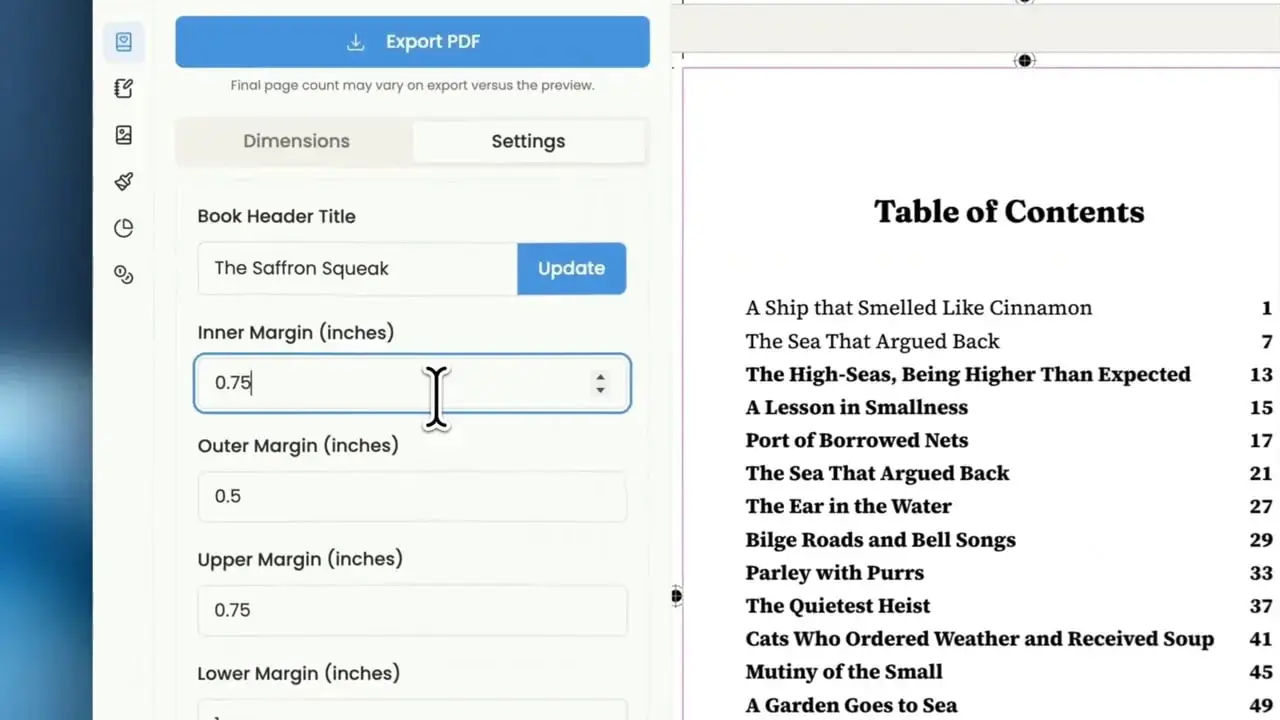Open the pie chart sidebar icon
1280x720 pixels.
pyautogui.click(x=123, y=228)
